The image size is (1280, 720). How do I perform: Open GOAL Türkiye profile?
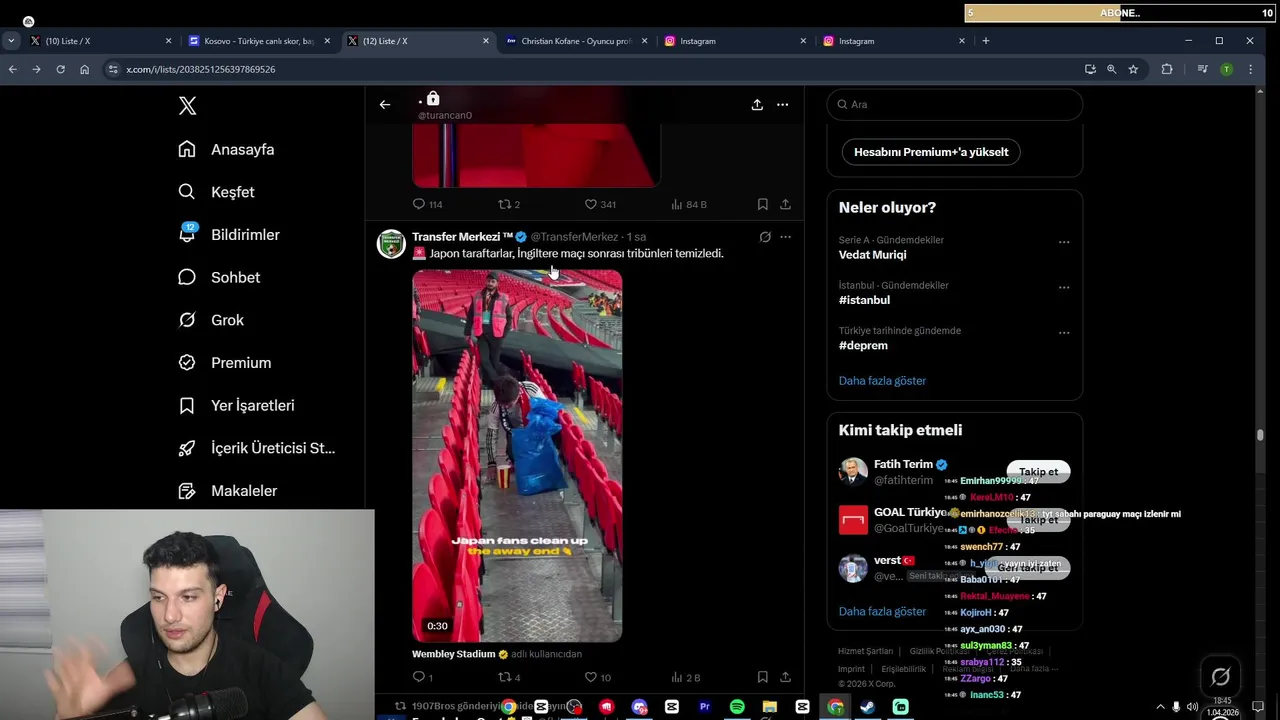click(908, 512)
